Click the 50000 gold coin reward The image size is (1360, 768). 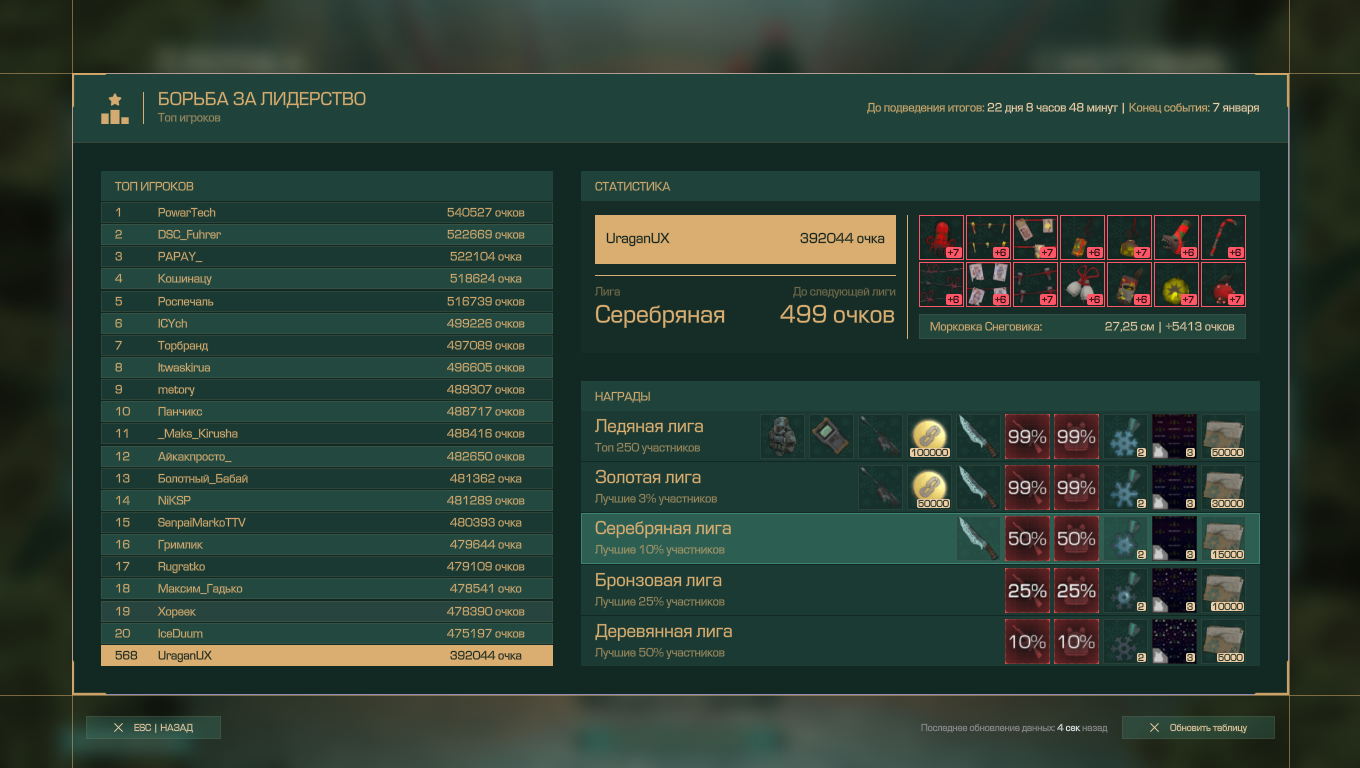[x=929, y=488]
